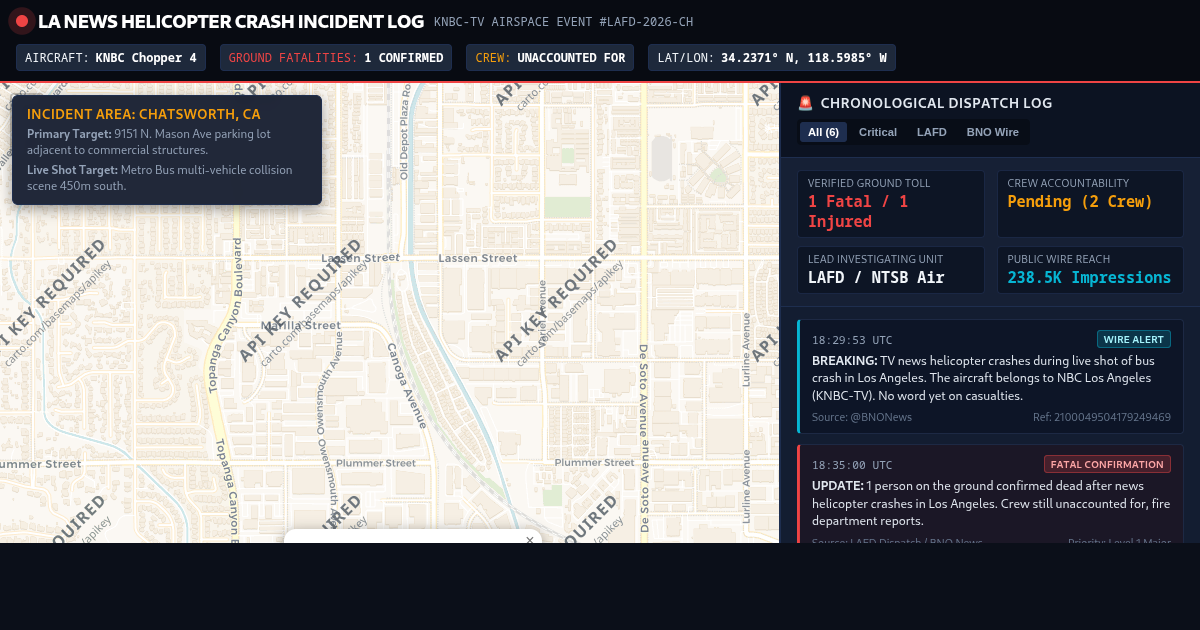1200x630 pixels.
Task: Click the Primary Target line in the overlay
Action: (x=149, y=142)
